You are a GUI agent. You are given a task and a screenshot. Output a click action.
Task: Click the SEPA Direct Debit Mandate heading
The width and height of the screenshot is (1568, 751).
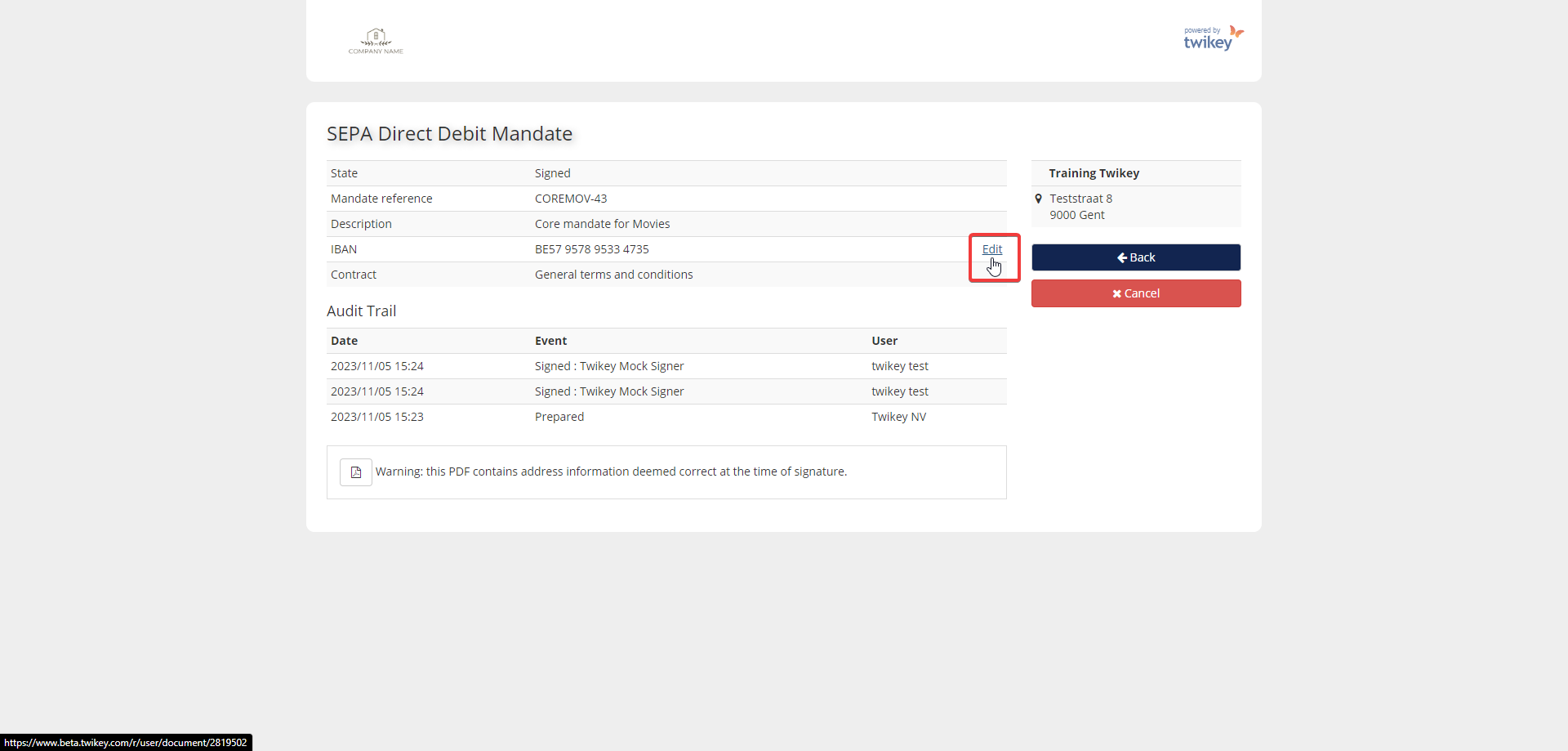(449, 134)
